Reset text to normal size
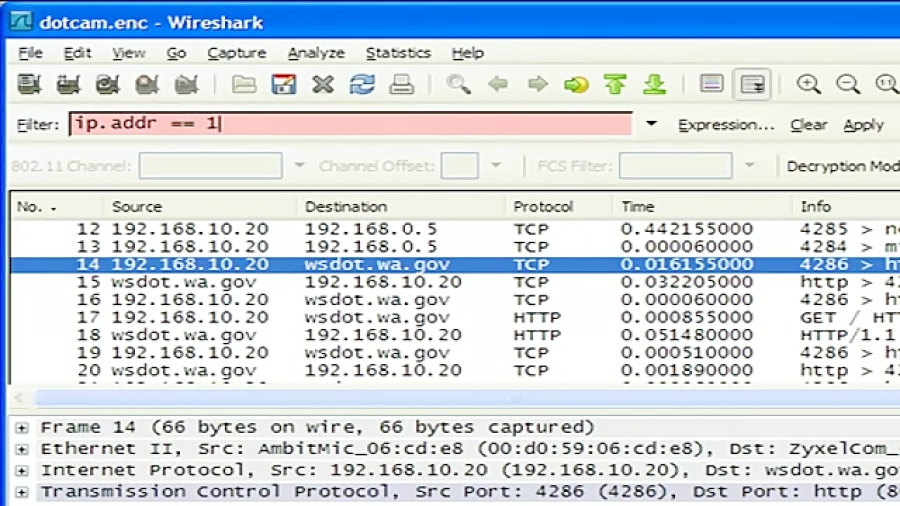This screenshot has height=506, width=900. point(887,84)
